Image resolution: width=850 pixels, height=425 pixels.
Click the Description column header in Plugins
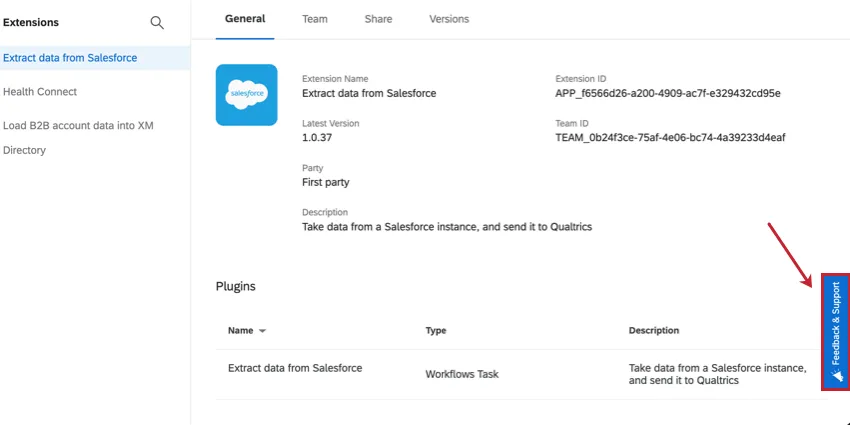[654, 330]
